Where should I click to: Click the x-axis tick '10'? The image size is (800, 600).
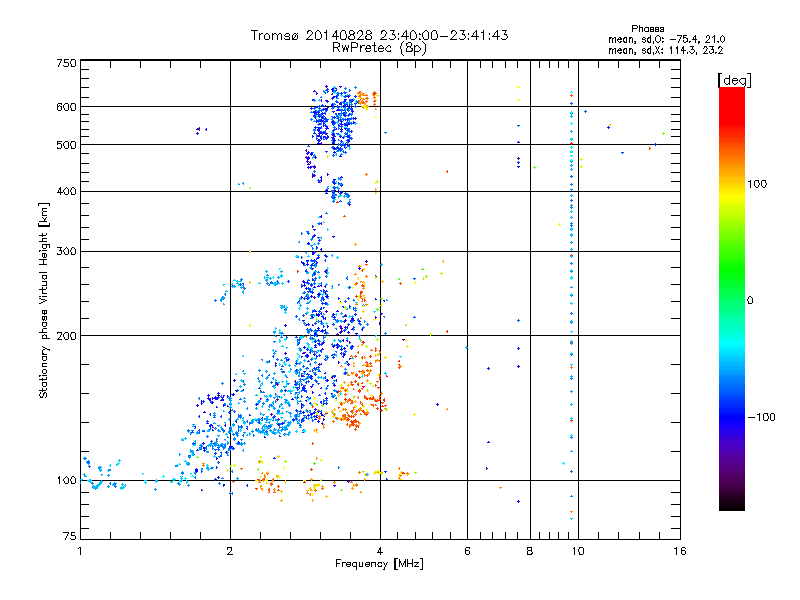[x=578, y=551]
